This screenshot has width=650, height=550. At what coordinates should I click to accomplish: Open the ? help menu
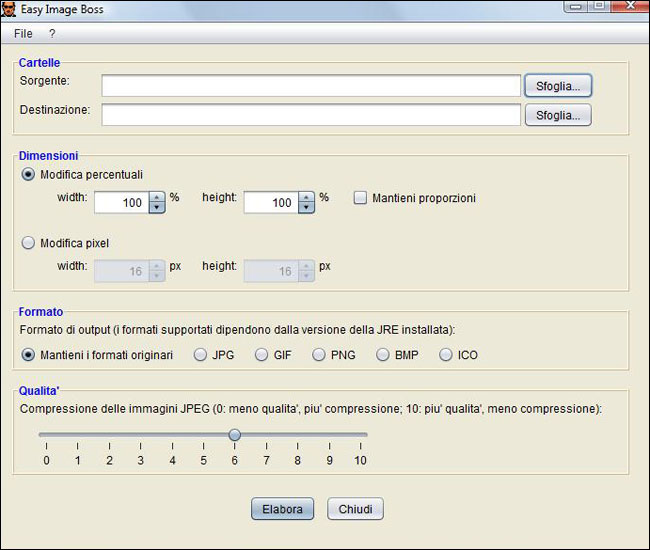[x=52, y=33]
